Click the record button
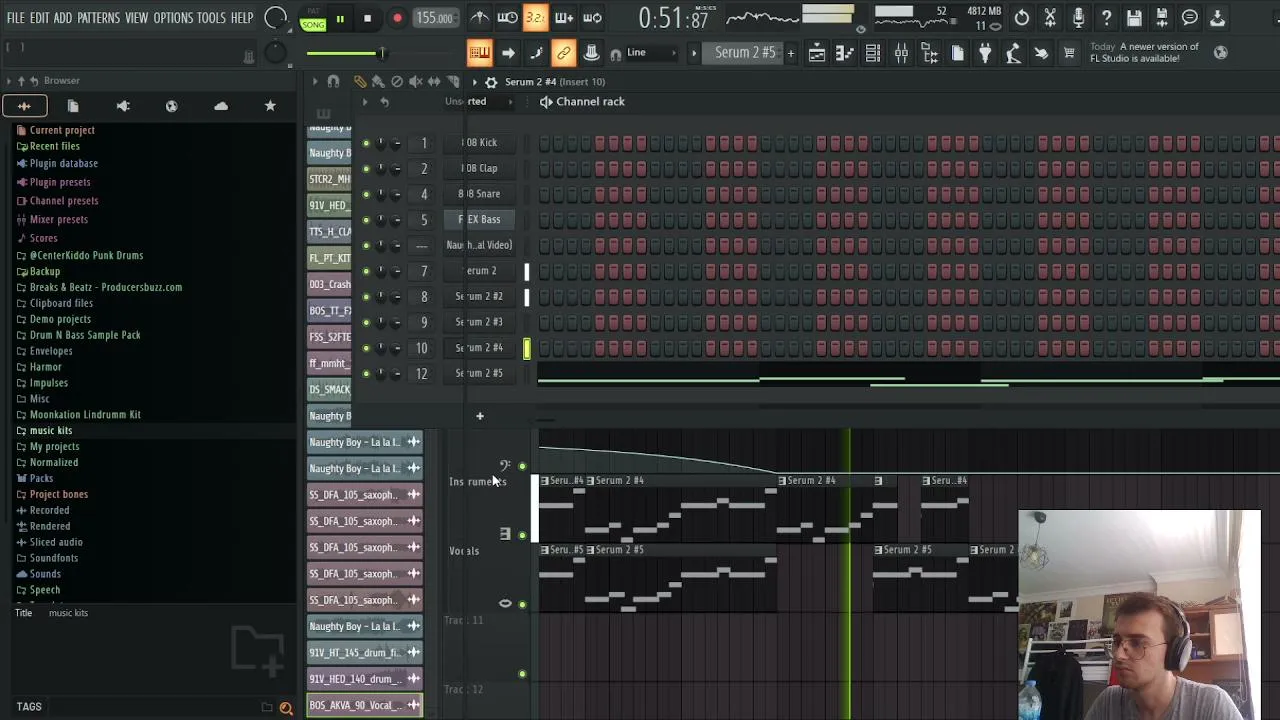The width and height of the screenshot is (1280, 720). tap(397, 18)
